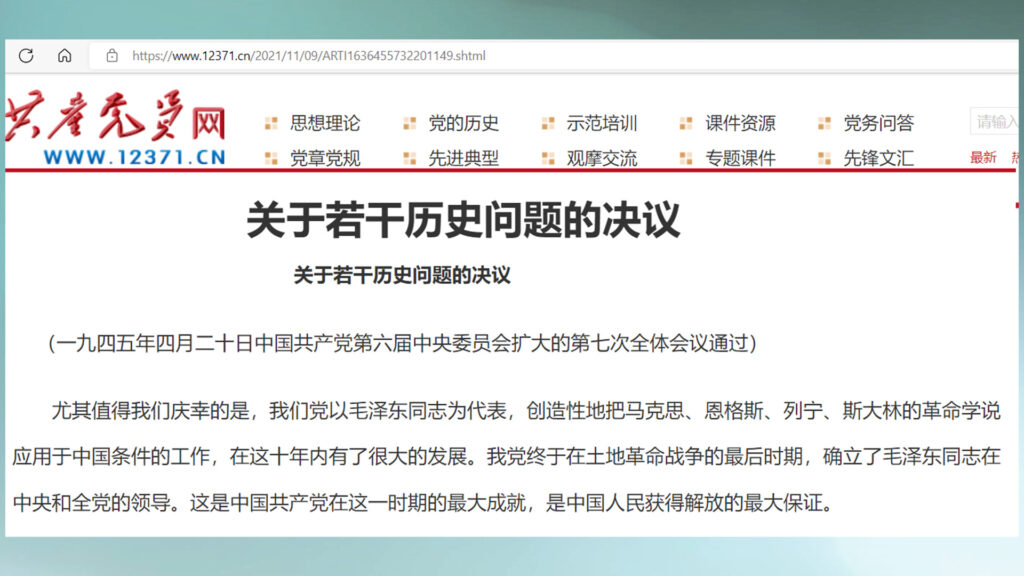
Task: Click the 共产党员网 site logo
Action: pyautogui.click(x=116, y=132)
